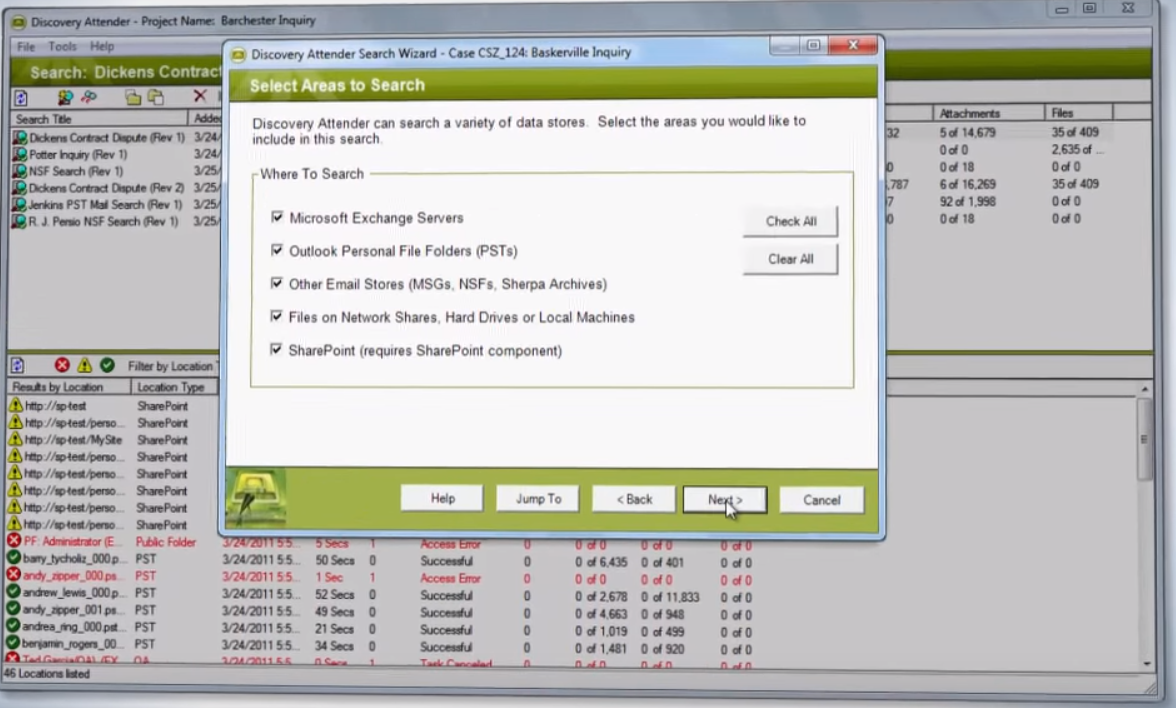The width and height of the screenshot is (1176, 708).
Task: Click the binoculars search icon on the toolbar
Action: [x=89, y=97]
